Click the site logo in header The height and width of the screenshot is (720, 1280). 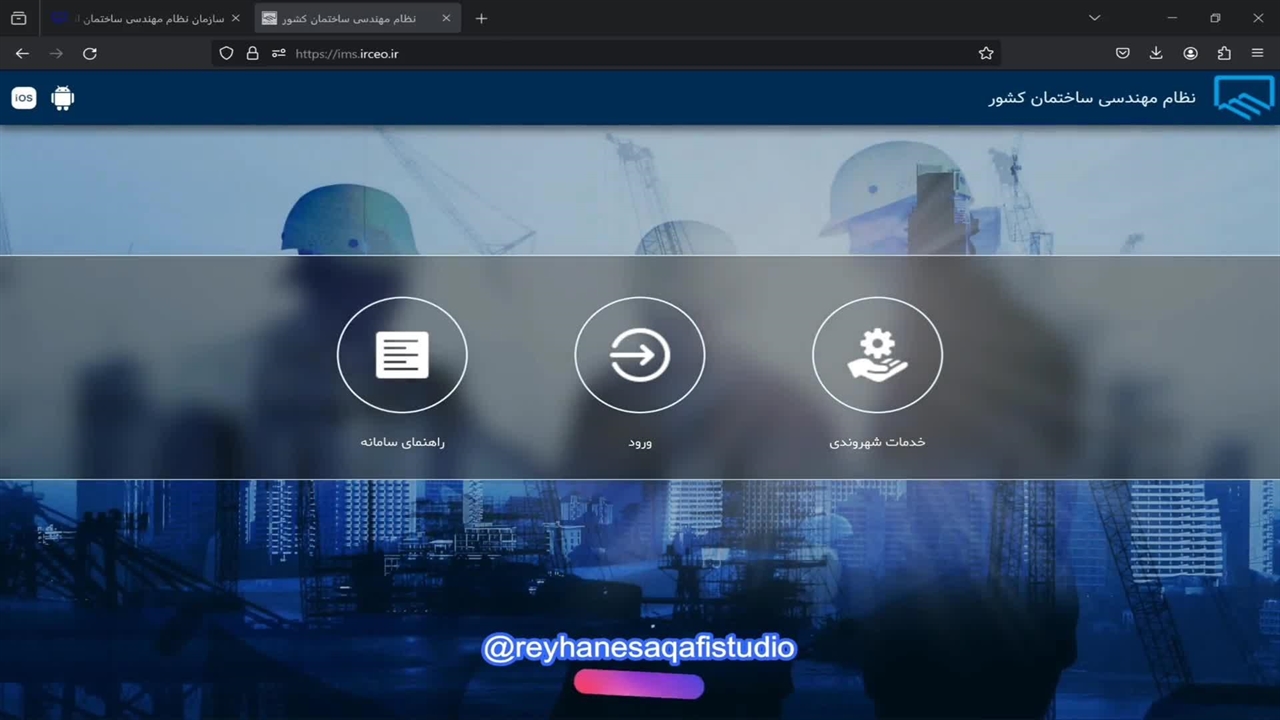click(x=1243, y=98)
